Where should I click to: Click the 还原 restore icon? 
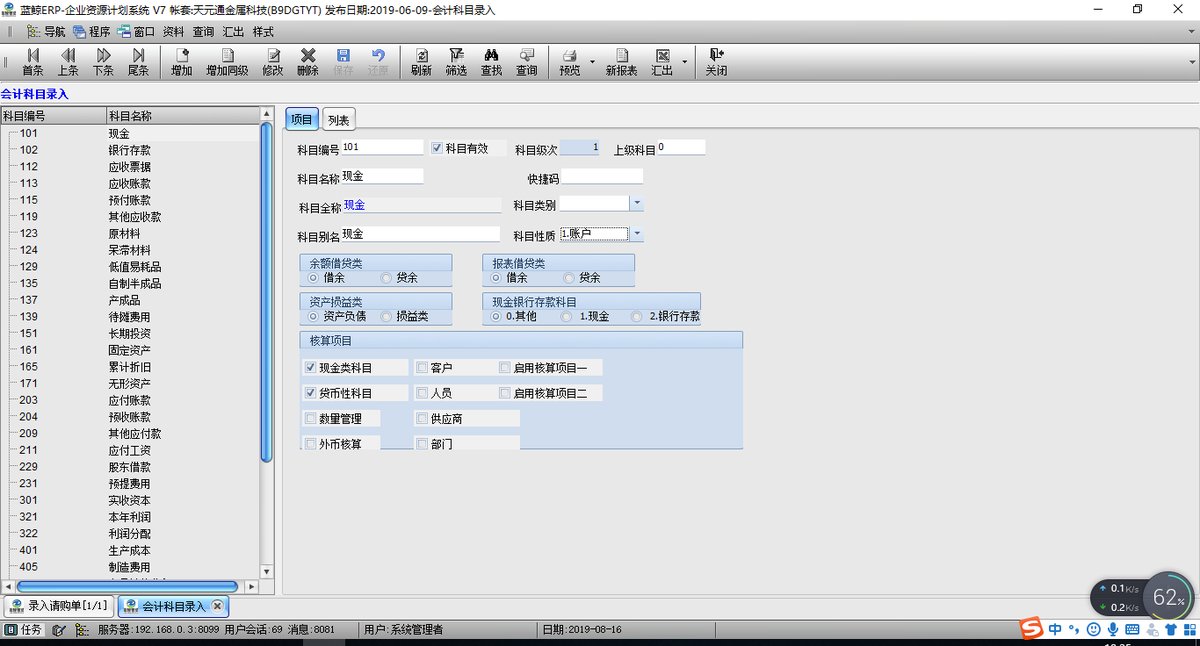pos(378,62)
